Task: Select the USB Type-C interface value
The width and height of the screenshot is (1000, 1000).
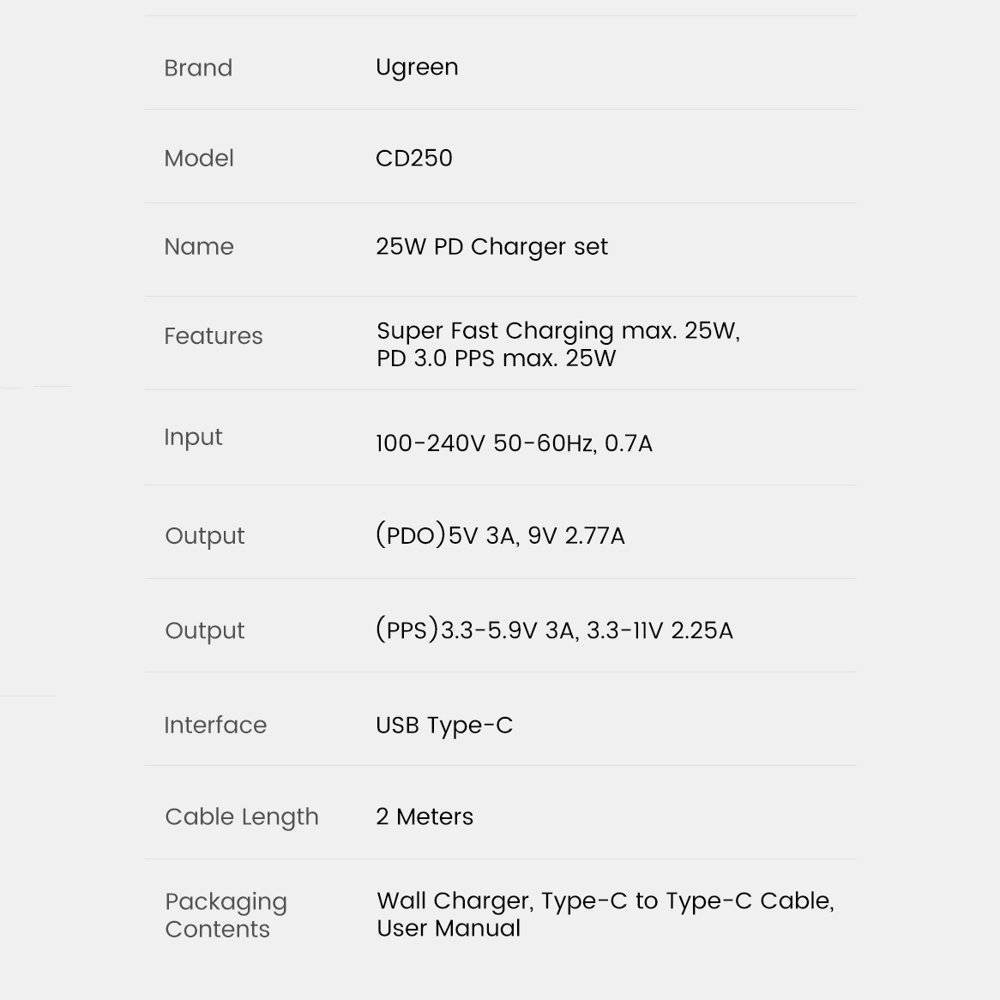Action: point(444,726)
